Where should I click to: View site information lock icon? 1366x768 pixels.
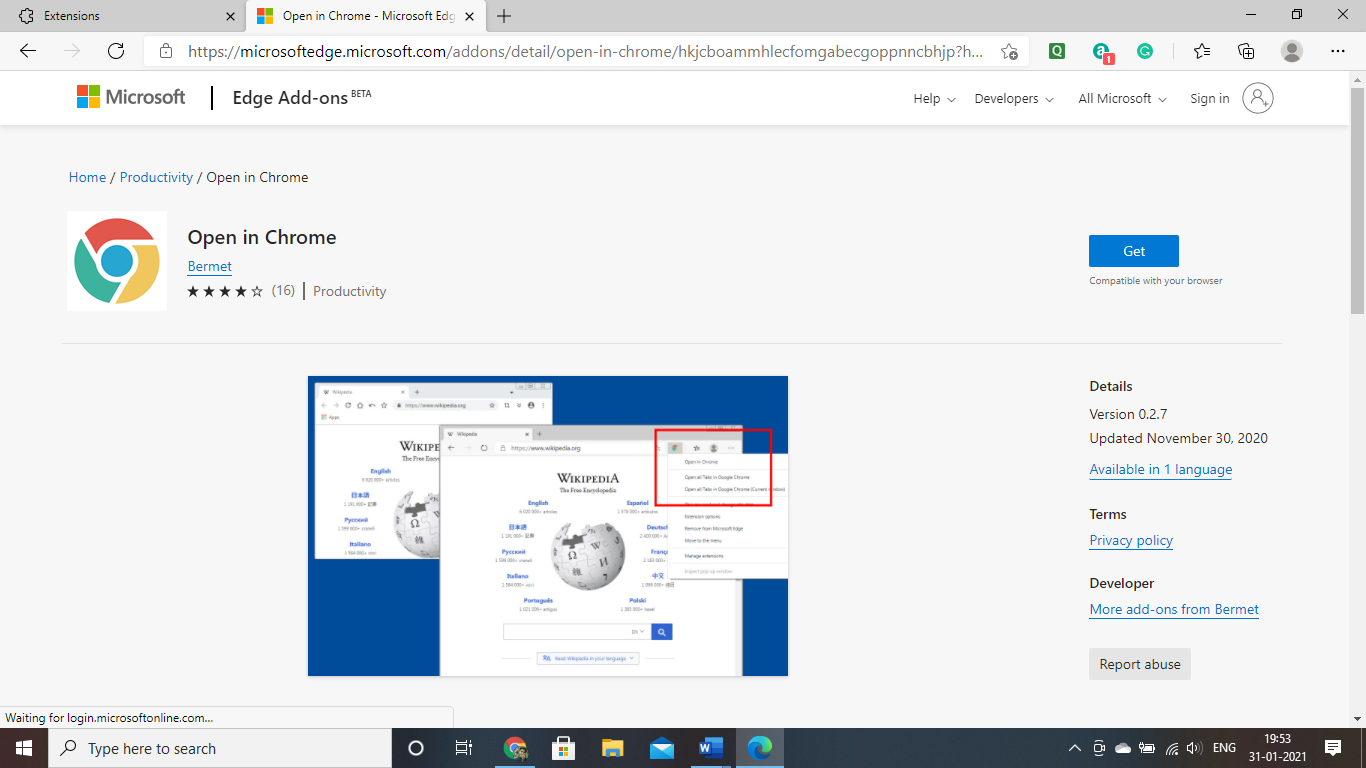tap(166, 51)
